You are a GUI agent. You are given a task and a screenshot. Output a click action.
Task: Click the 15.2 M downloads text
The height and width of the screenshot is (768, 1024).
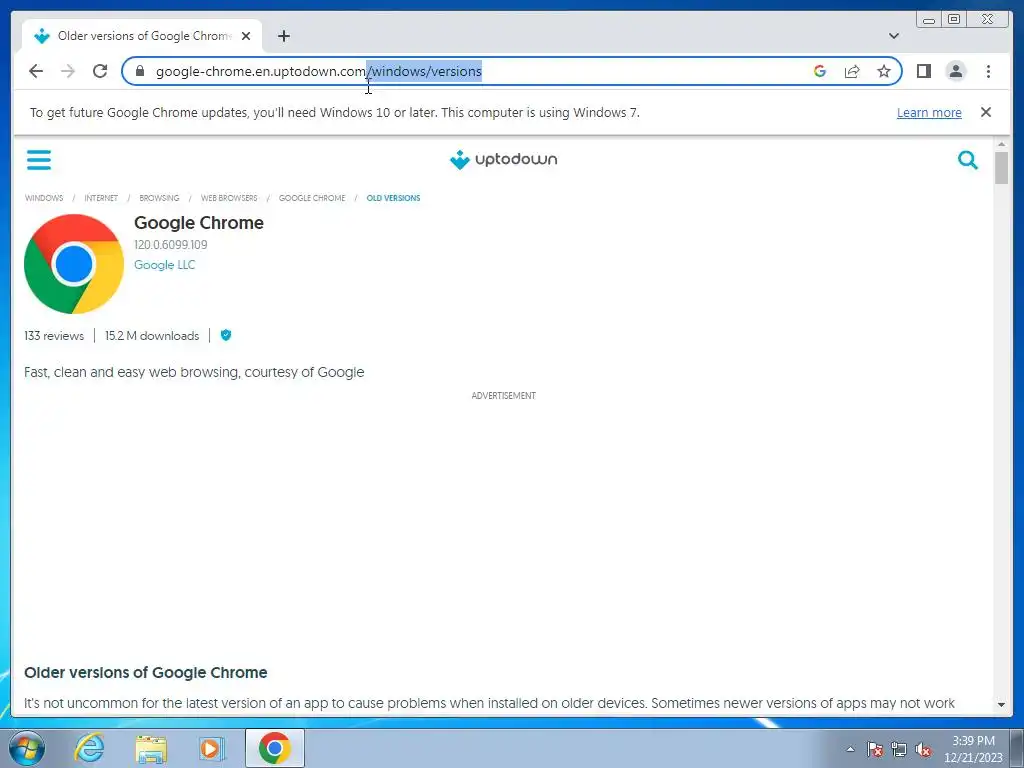pyautogui.click(x=152, y=336)
